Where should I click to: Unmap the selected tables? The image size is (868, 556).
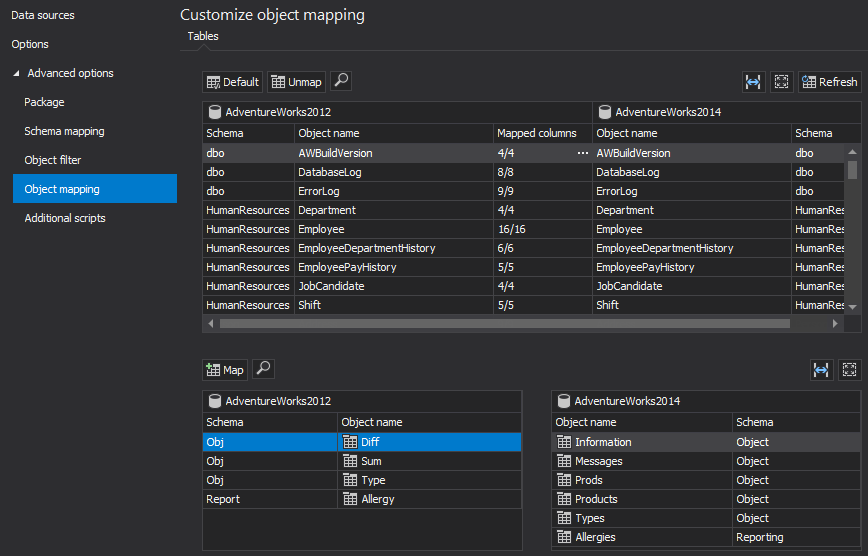(297, 82)
